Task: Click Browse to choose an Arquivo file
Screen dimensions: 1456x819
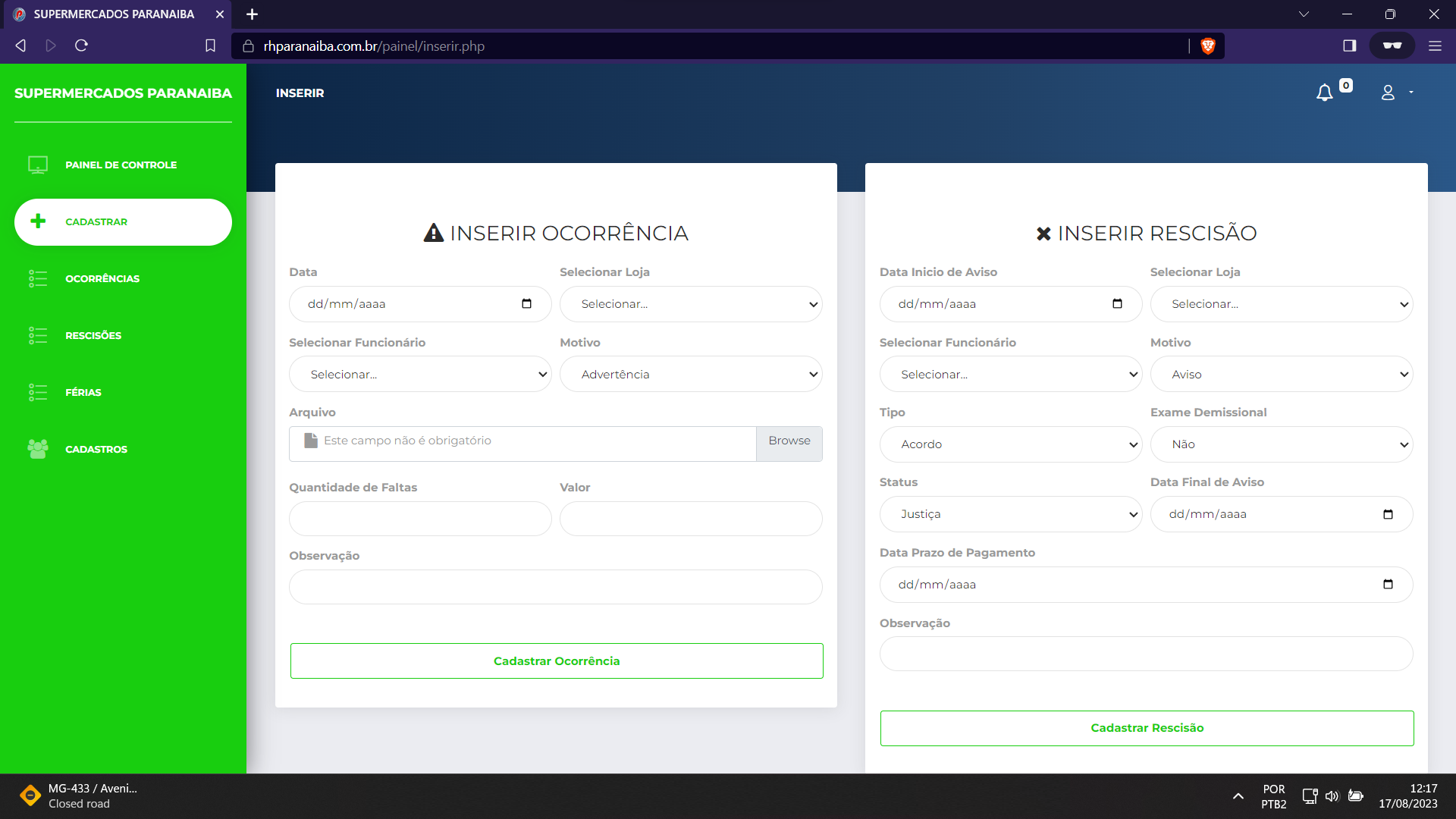Action: (x=789, y=441)
